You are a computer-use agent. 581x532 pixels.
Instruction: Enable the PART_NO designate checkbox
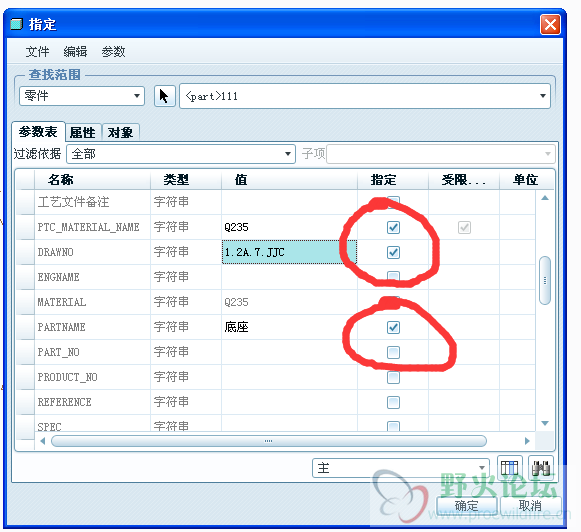[393, 352]
